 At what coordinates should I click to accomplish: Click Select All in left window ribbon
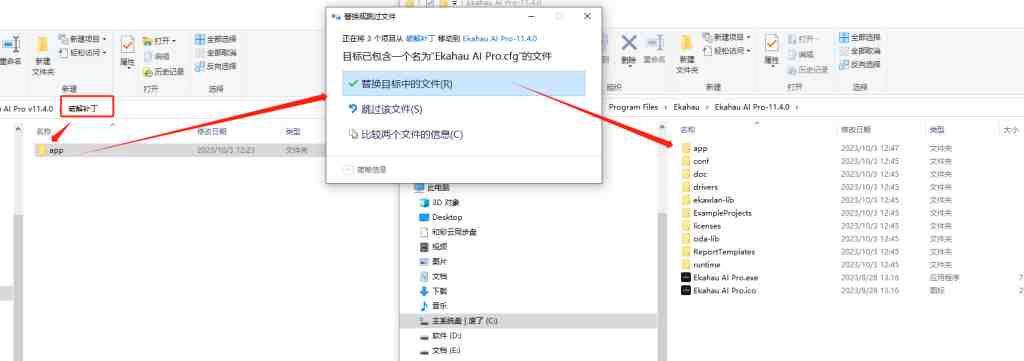[x=216, y=39]
